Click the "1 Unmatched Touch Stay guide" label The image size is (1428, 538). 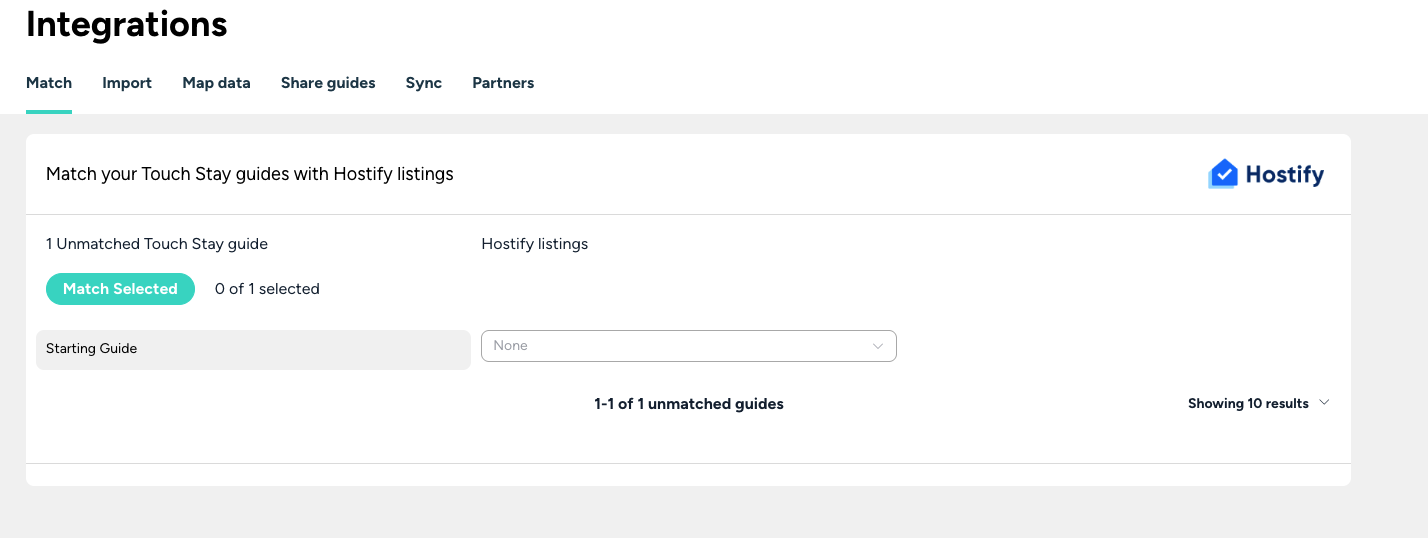(x=157, y=244)
